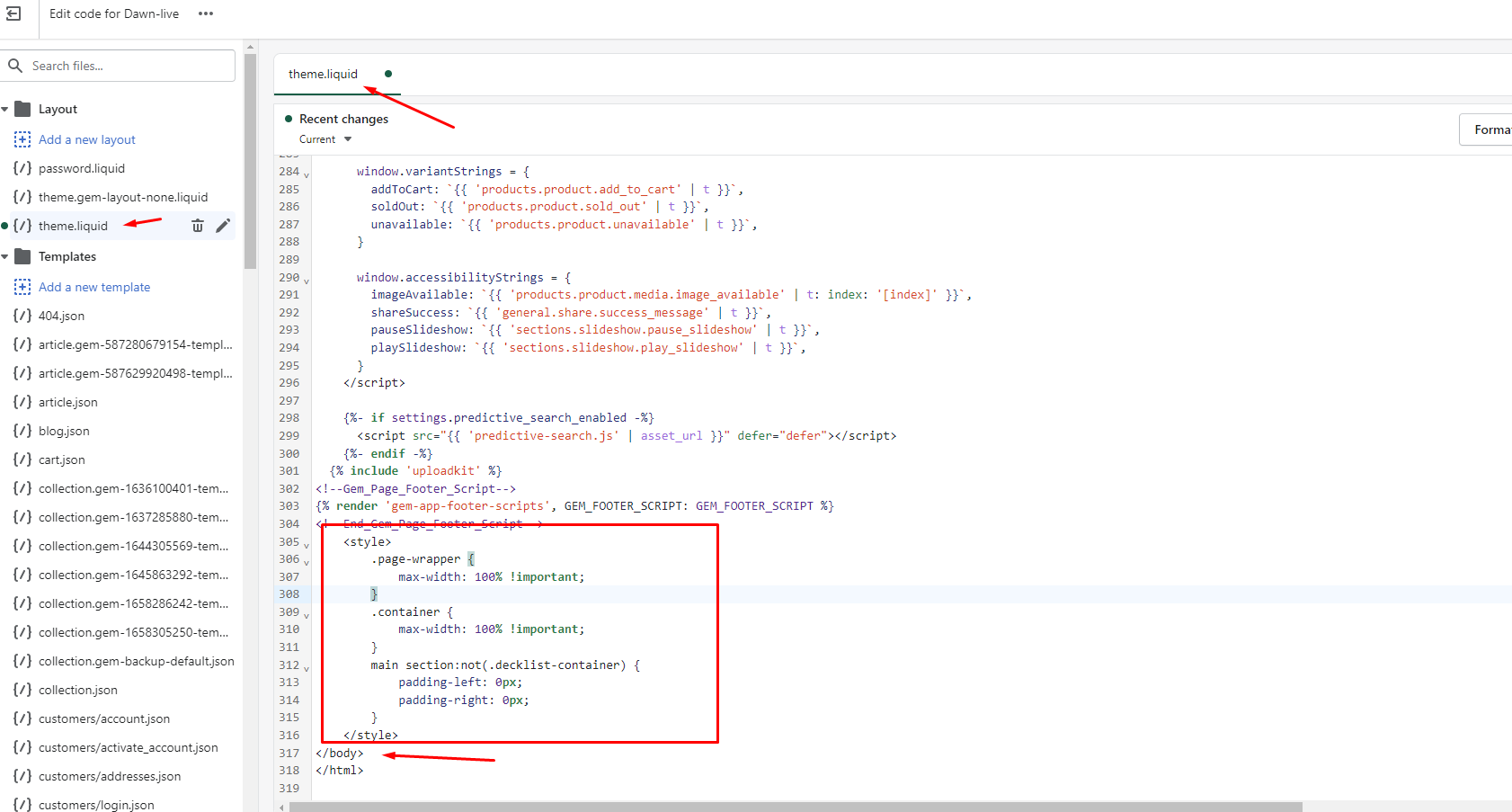Open the Current version dropdown
This screenshot has height=812, width=1512.
click(x=325, y=139)
